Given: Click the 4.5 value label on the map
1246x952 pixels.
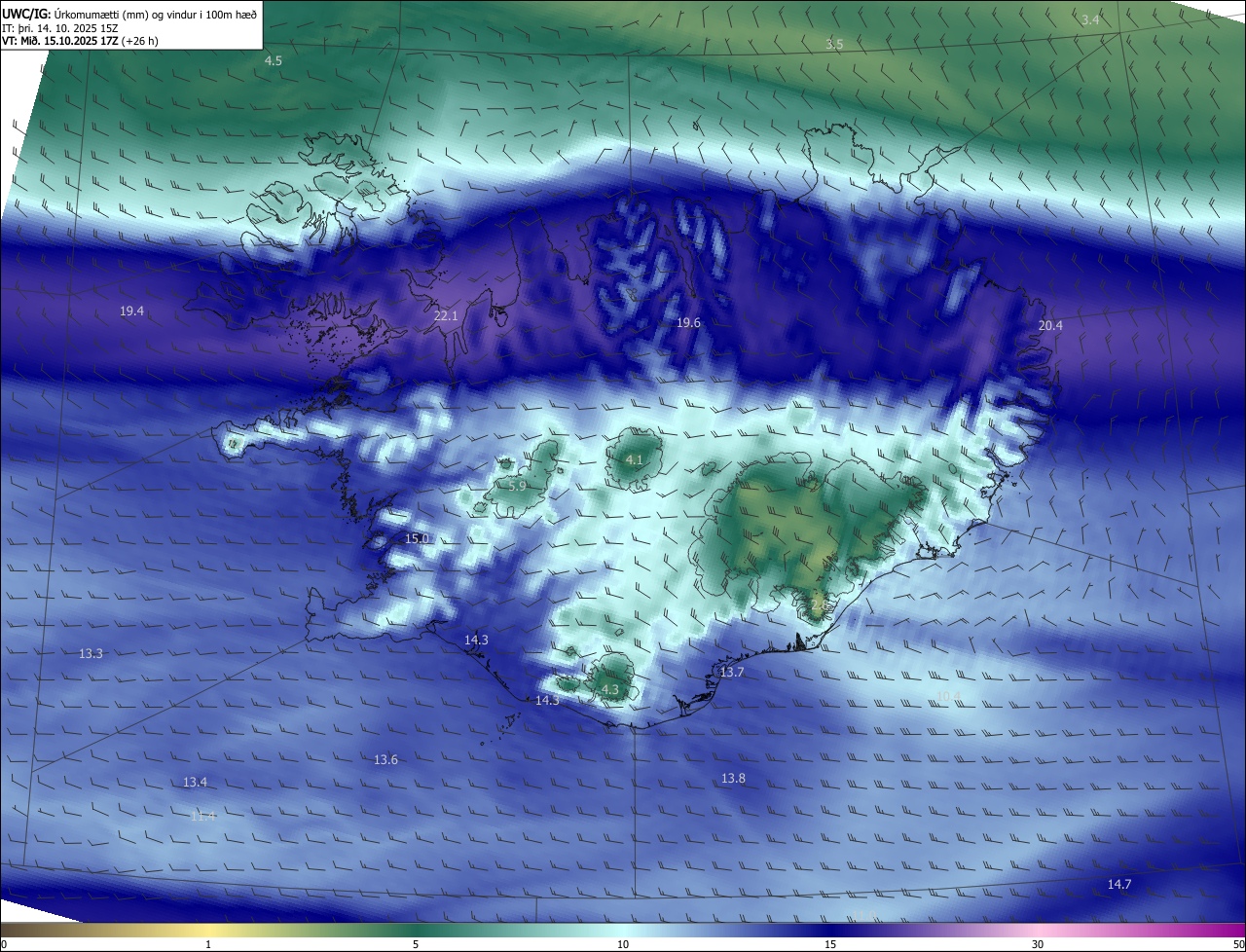Looking at the screenshot, I should 274,61.
